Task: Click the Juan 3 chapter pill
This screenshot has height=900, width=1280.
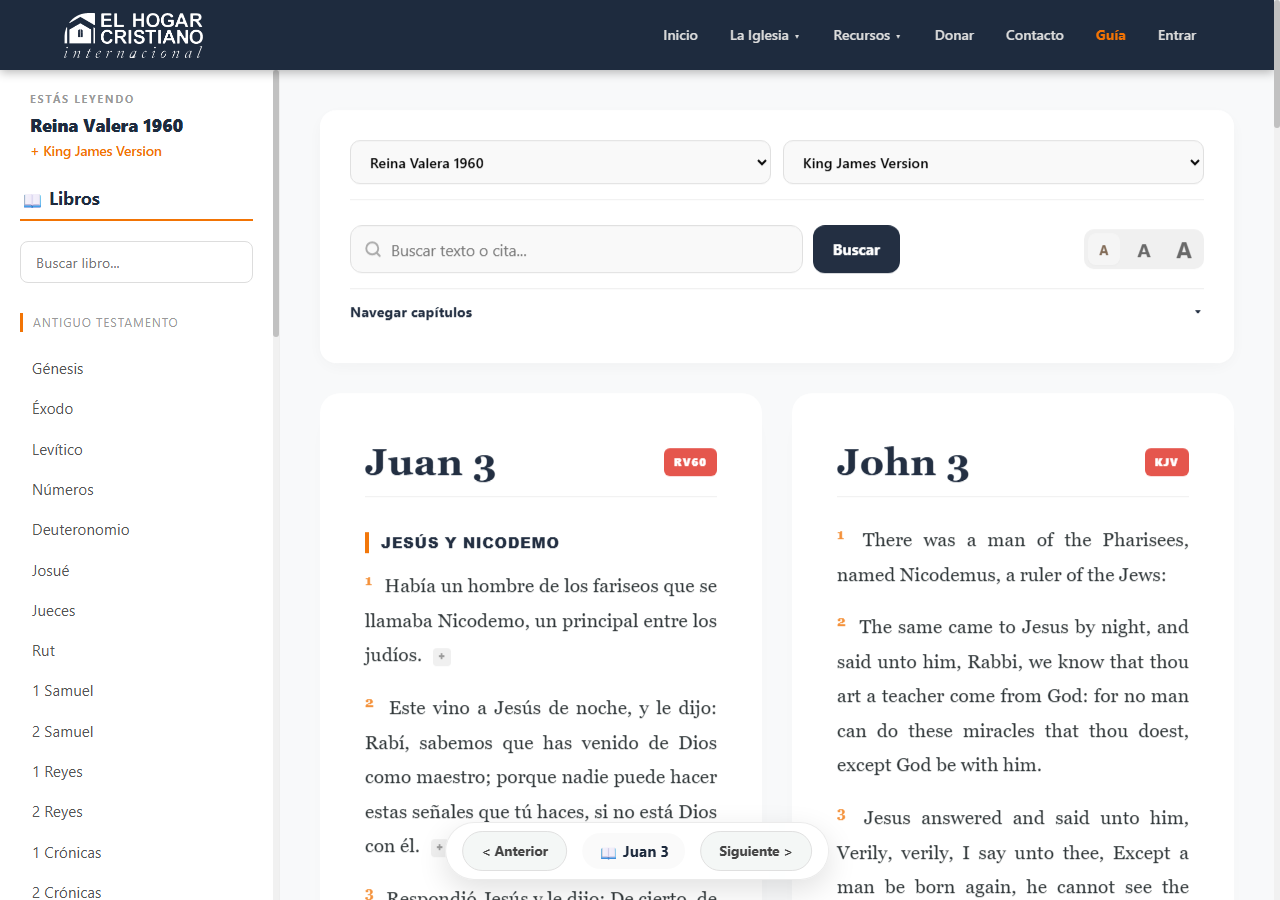Action: click(634, 852)
